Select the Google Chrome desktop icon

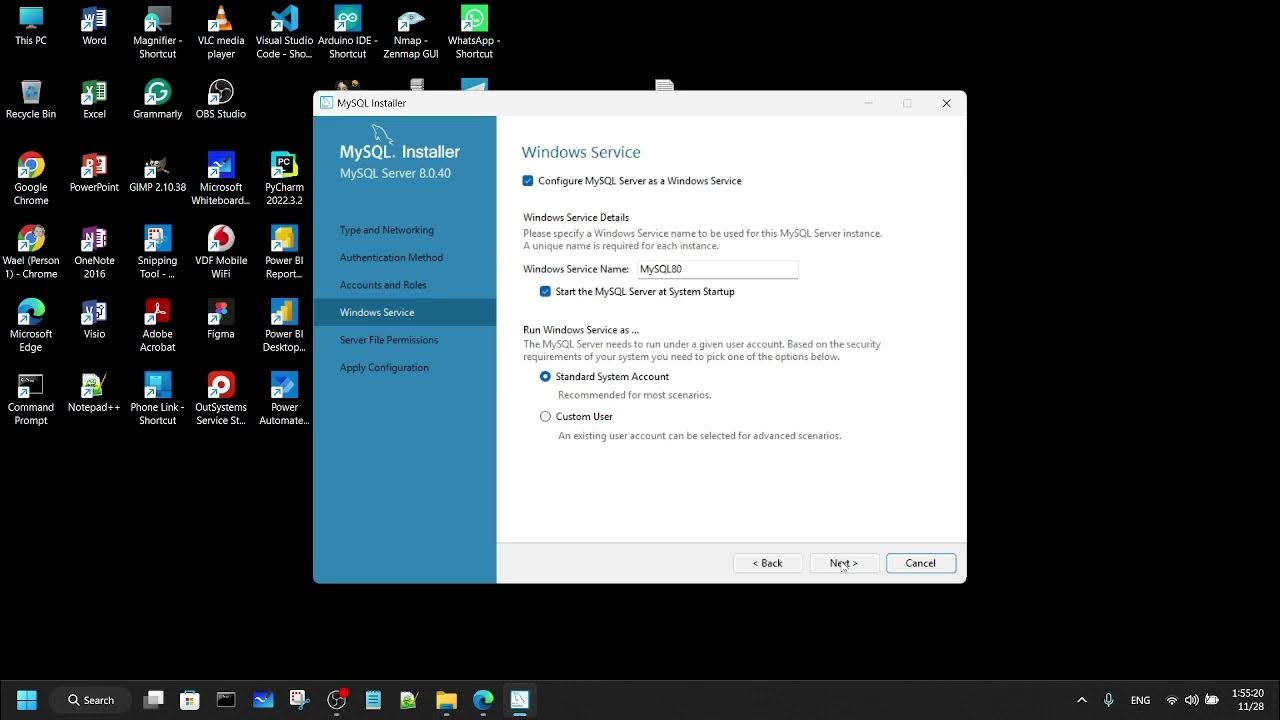click(31, 179)
